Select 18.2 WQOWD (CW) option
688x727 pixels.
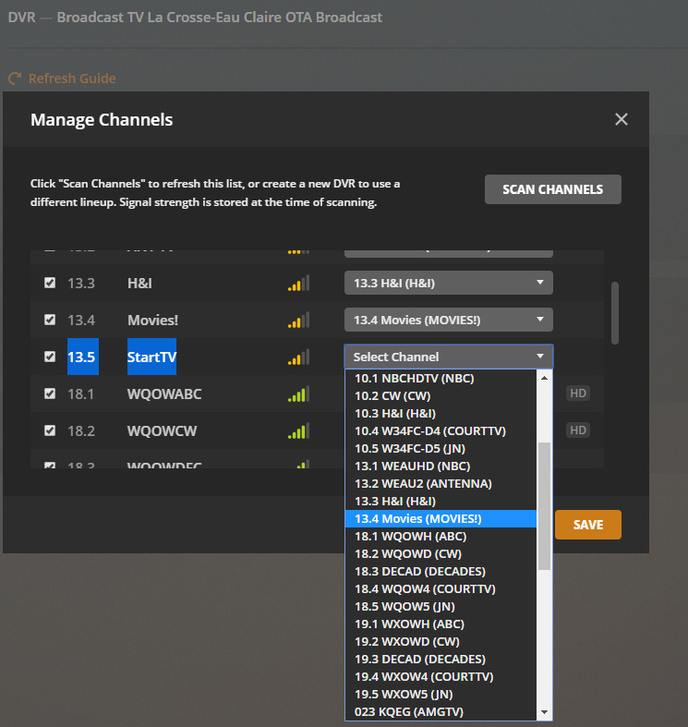click(441, 554)
